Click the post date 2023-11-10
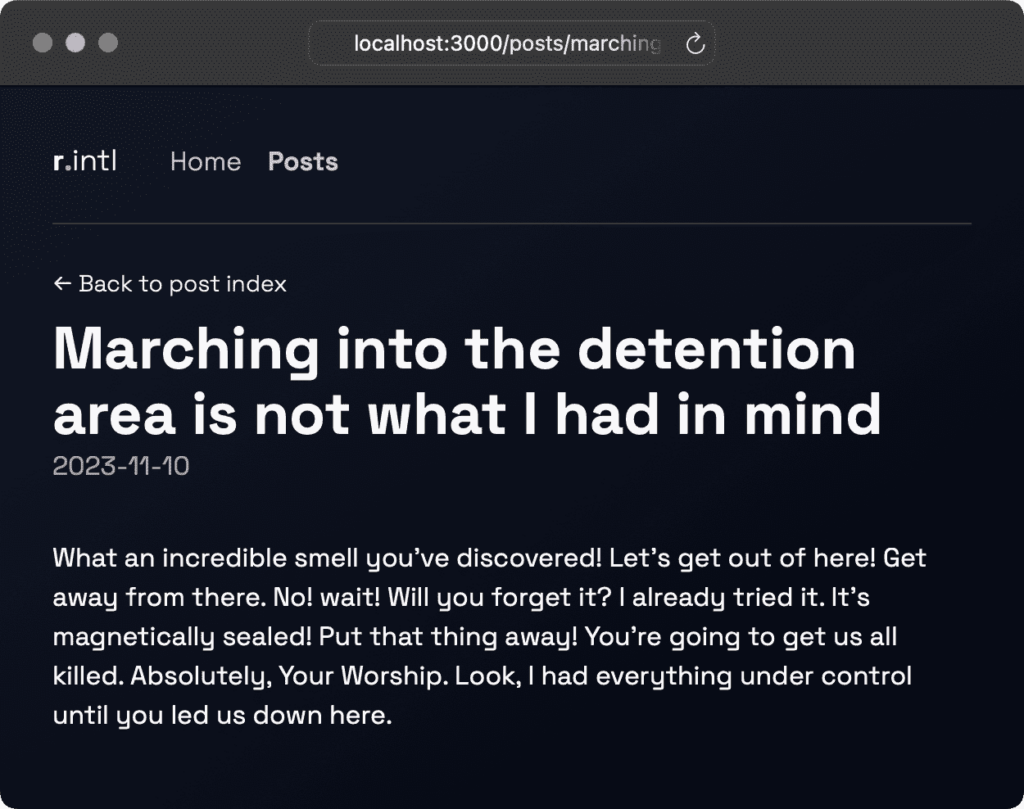Image resolution: width=1024 pixels, height=809 pixels. point(121,465)
